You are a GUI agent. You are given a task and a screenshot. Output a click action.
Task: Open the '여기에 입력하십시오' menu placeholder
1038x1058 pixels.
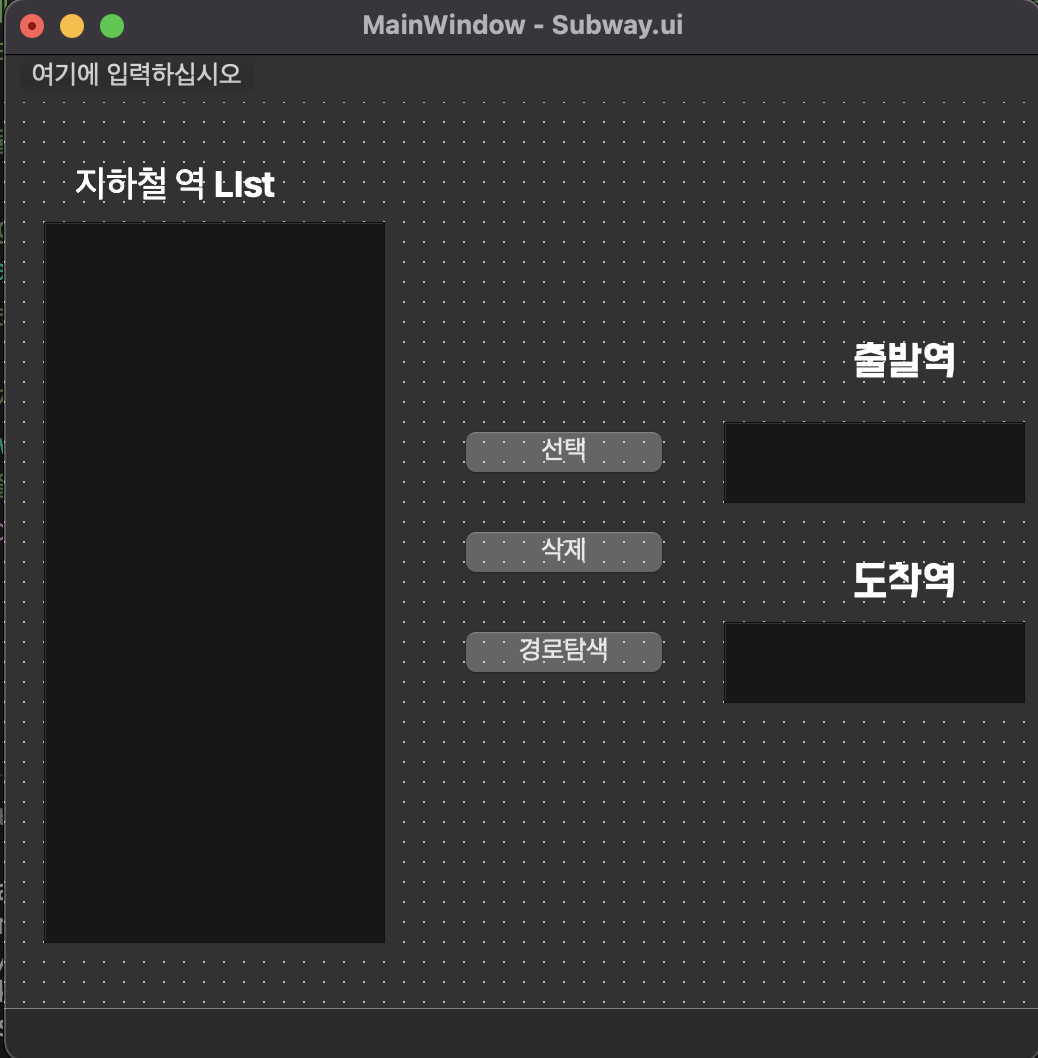pyautogui.click(x=136, y=74)
